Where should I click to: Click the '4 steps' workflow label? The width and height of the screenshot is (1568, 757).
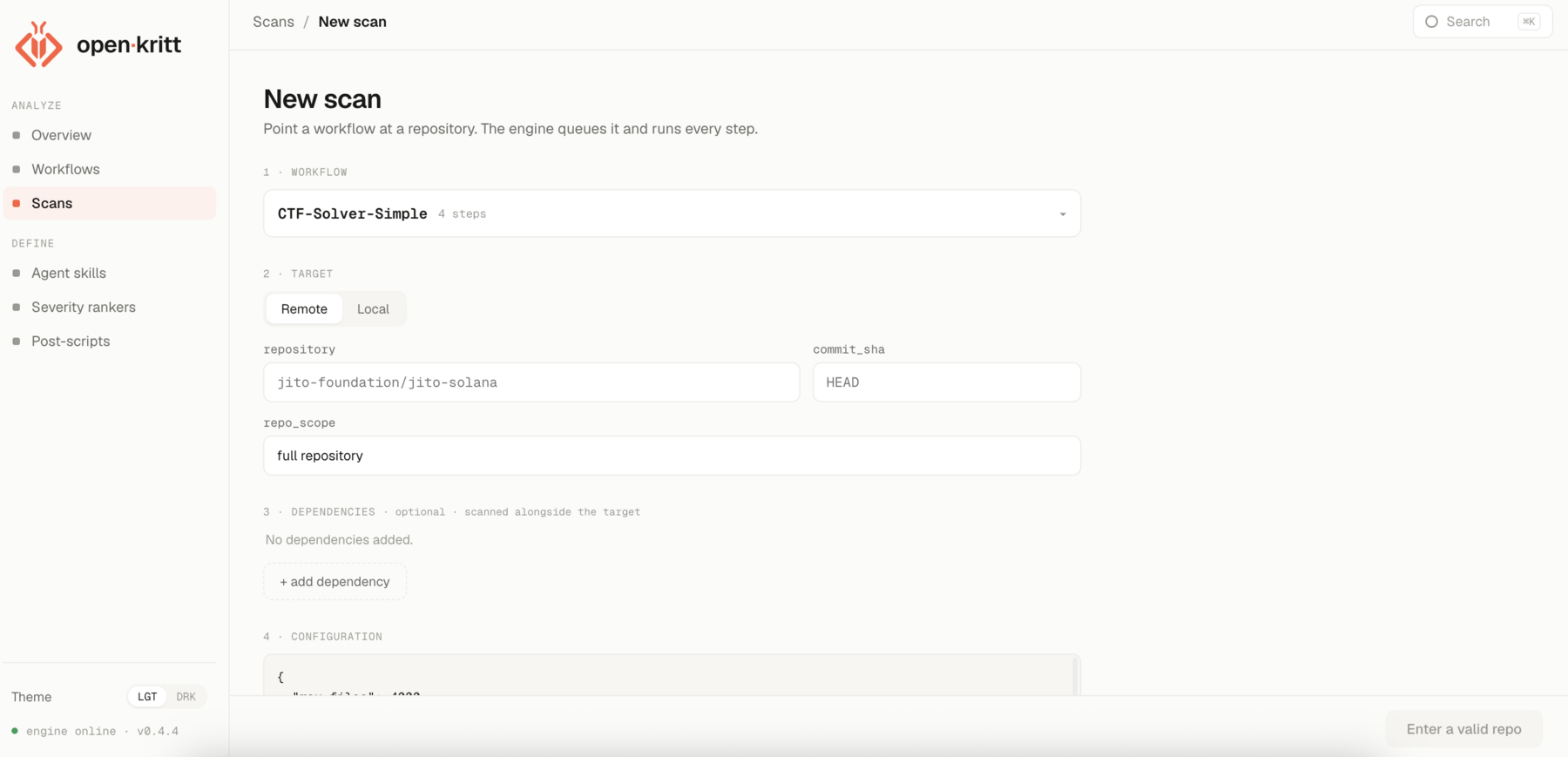462,214
